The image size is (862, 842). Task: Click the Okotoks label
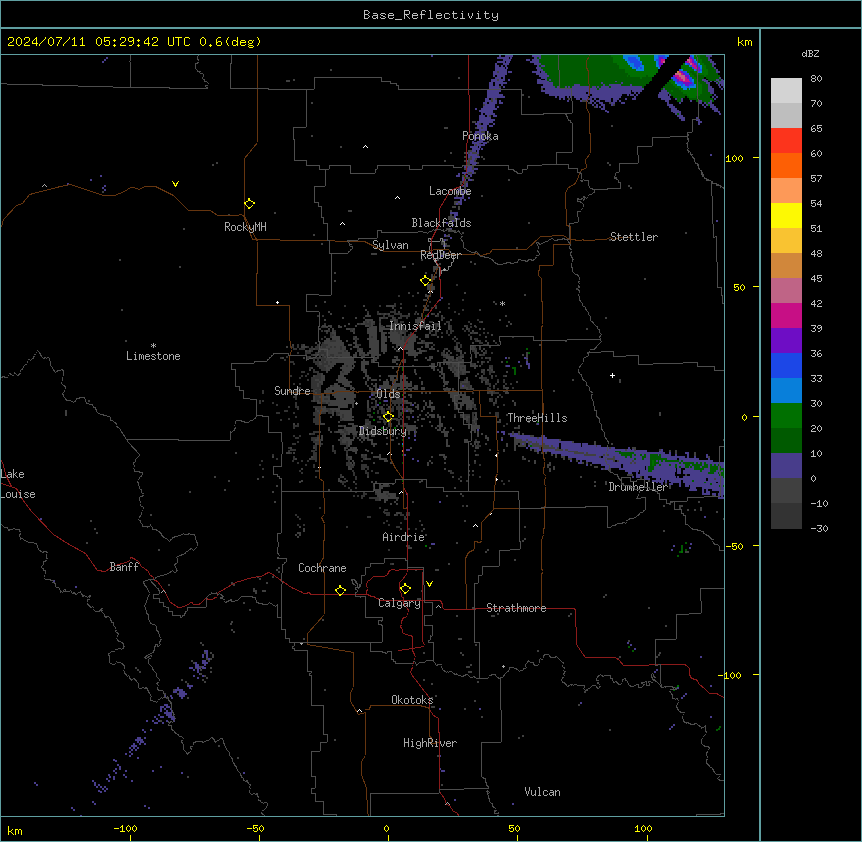[412, 700]
